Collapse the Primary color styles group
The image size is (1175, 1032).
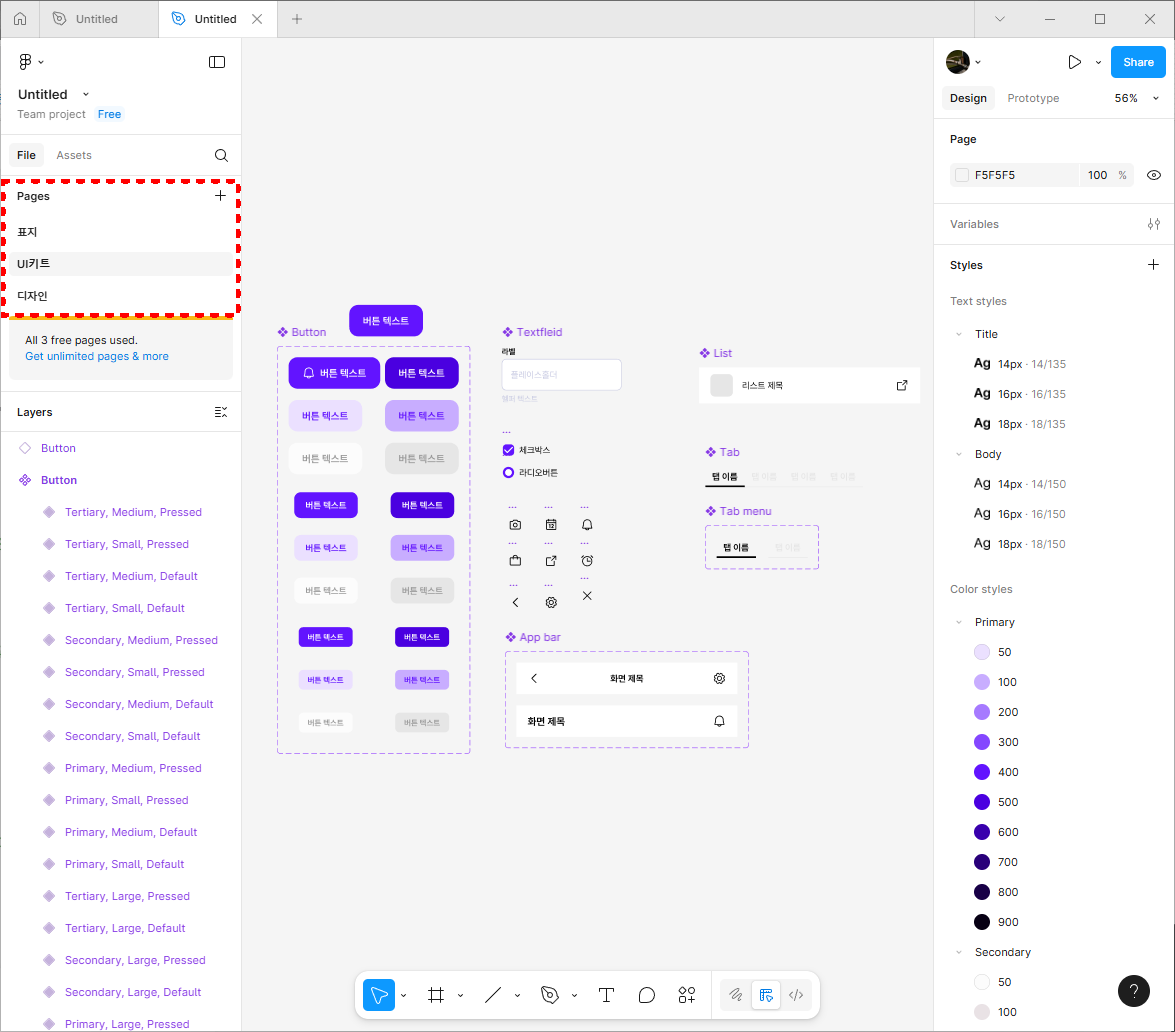coord(959,622)
